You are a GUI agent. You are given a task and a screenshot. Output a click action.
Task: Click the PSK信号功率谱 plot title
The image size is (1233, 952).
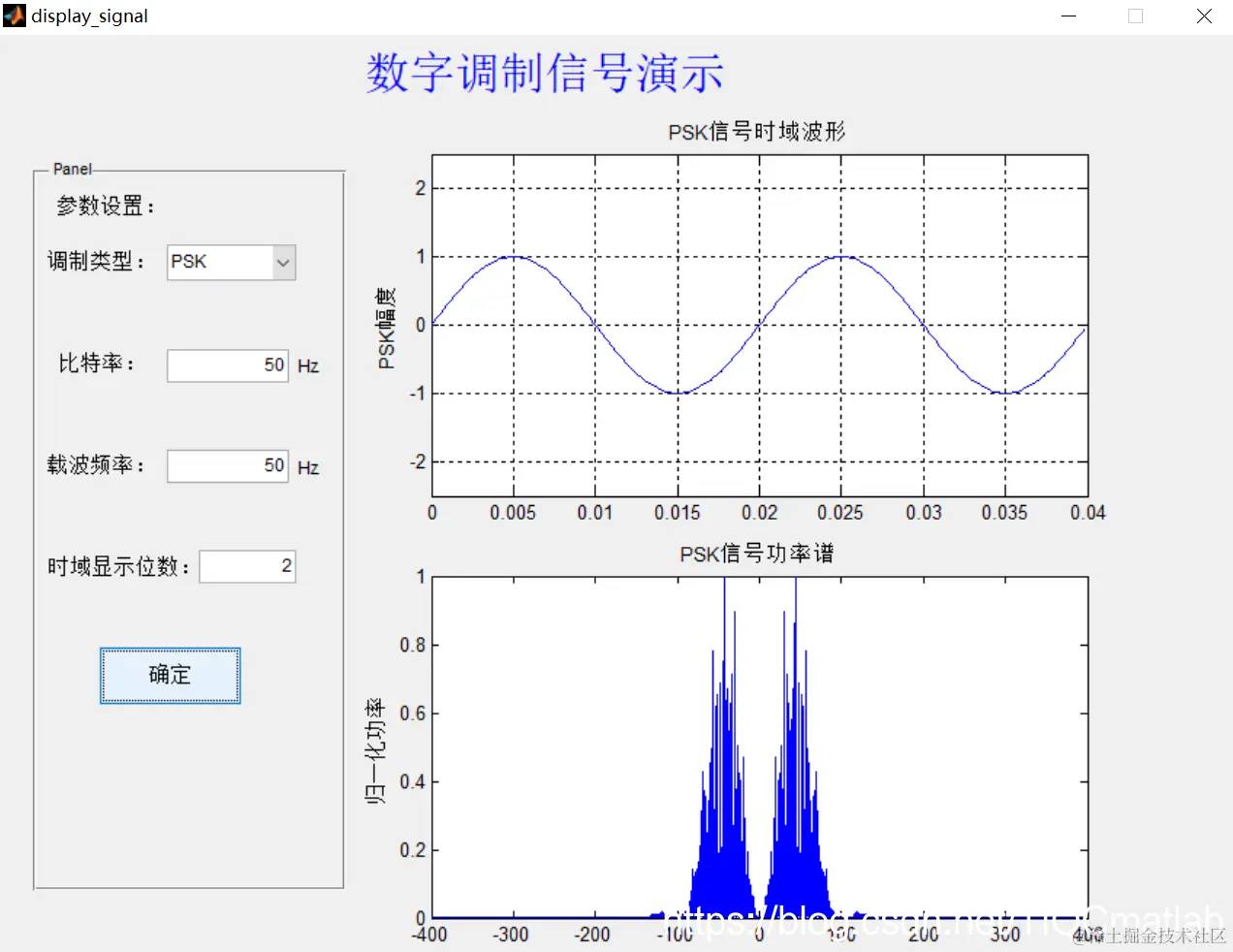pos(757,554)
